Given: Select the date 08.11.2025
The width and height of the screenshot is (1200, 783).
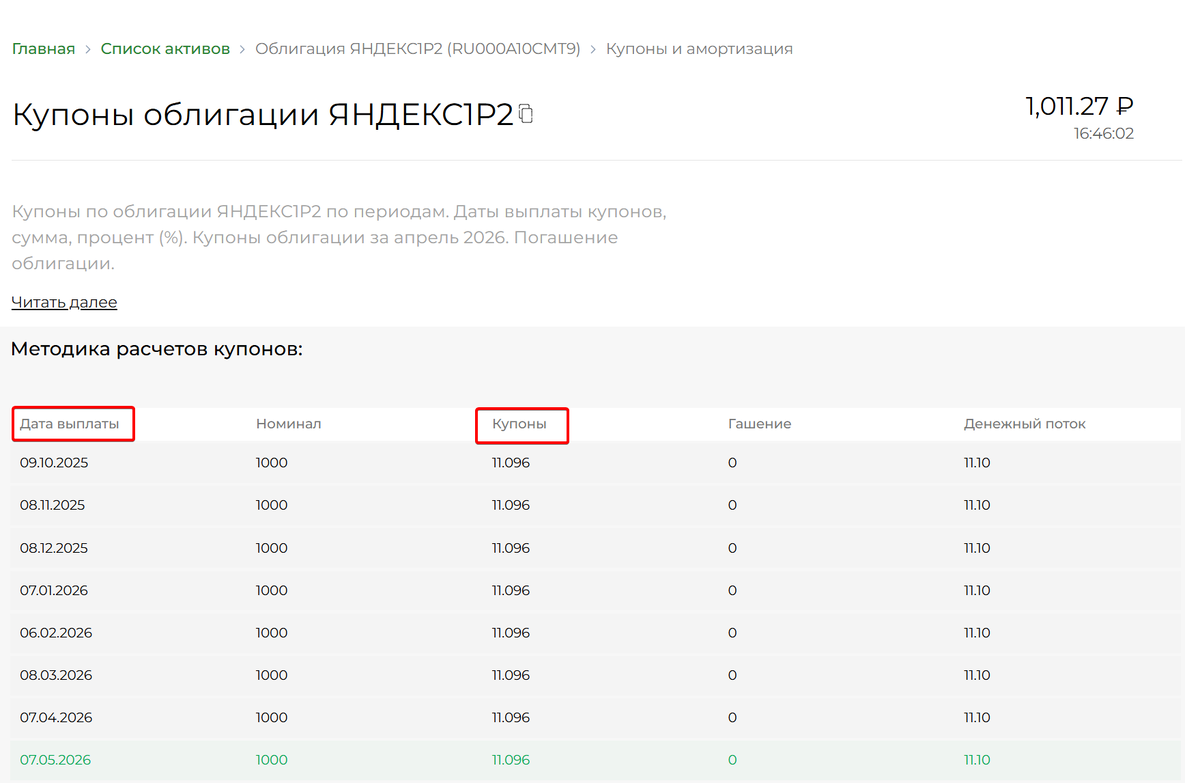Looking at the screenshot, I should point(52,505).
